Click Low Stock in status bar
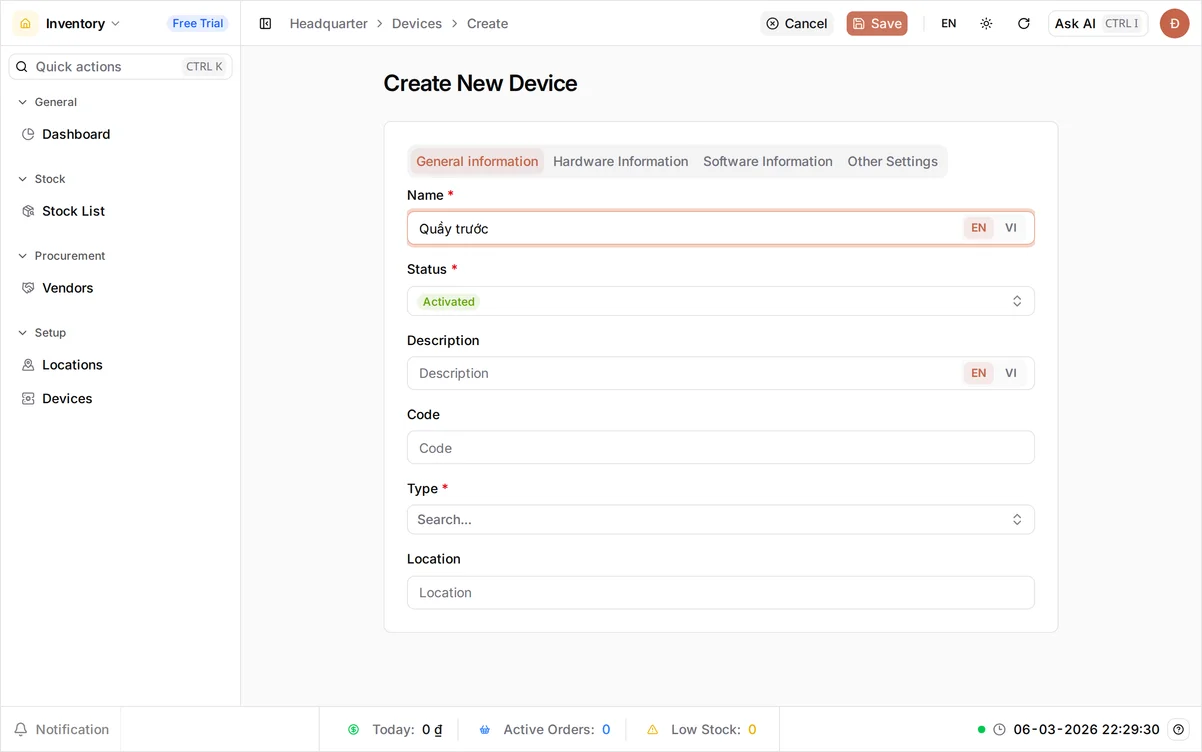This screenshot has height=752, width=1202. pos(701,729)
